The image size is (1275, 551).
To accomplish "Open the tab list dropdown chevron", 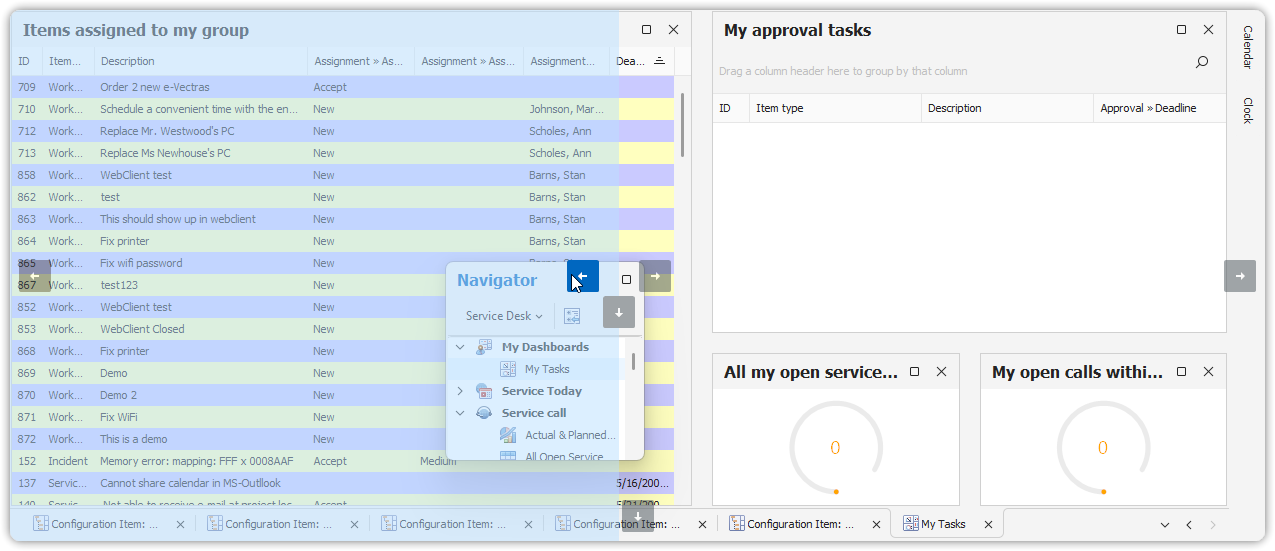I will [x=1164, y=525].
